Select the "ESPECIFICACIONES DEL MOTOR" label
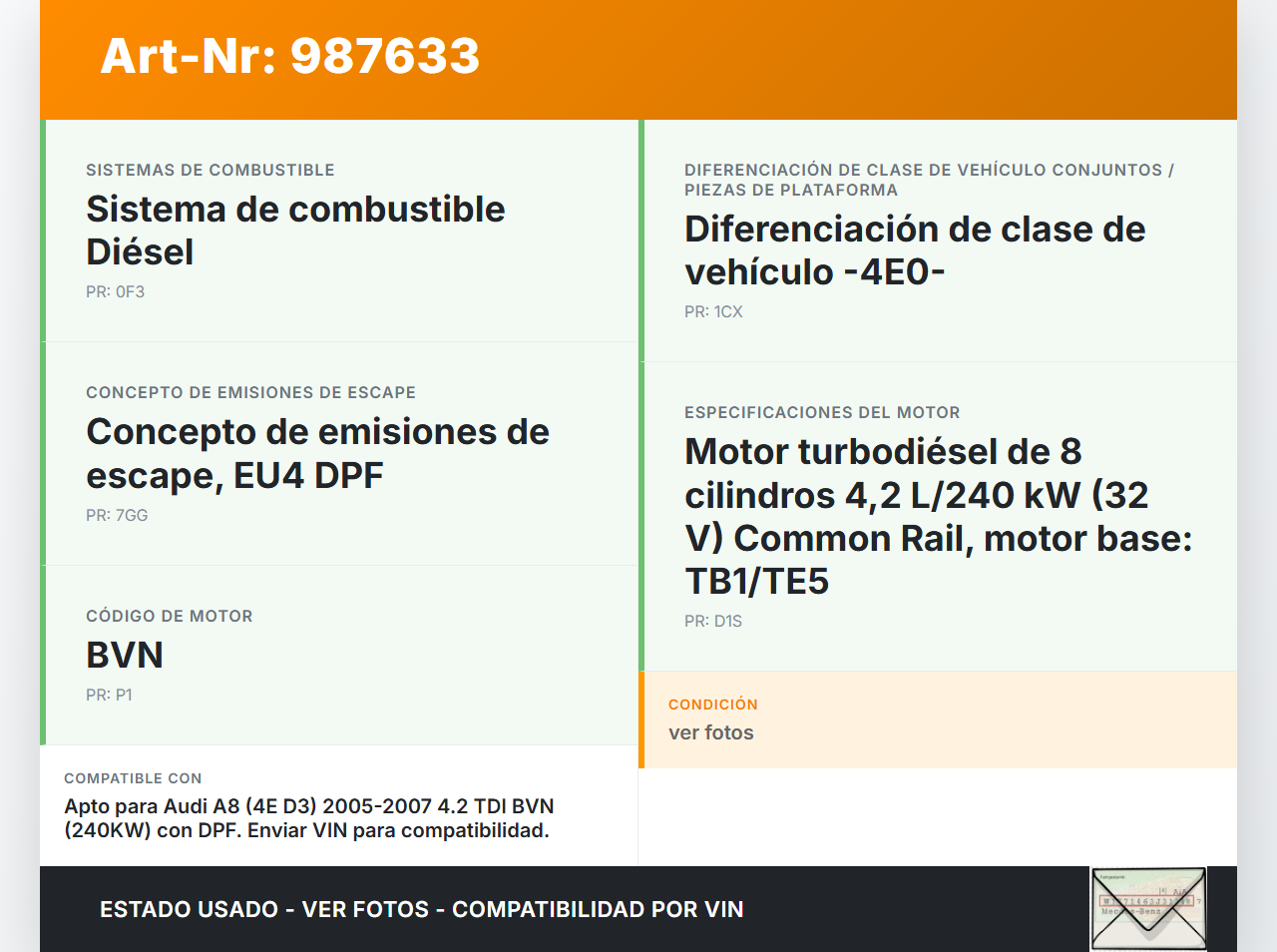The width and height of the screenshot is (1277, 952). [x=822, y=412]
